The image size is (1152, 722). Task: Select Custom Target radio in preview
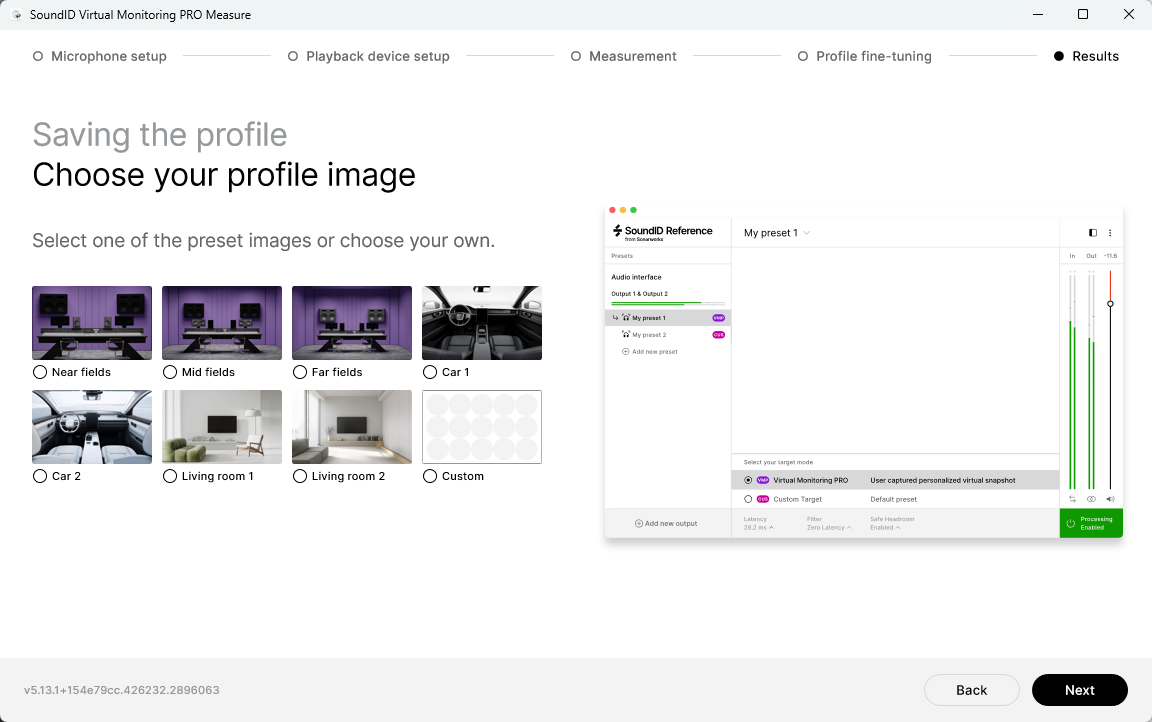(x=748, y=499)
